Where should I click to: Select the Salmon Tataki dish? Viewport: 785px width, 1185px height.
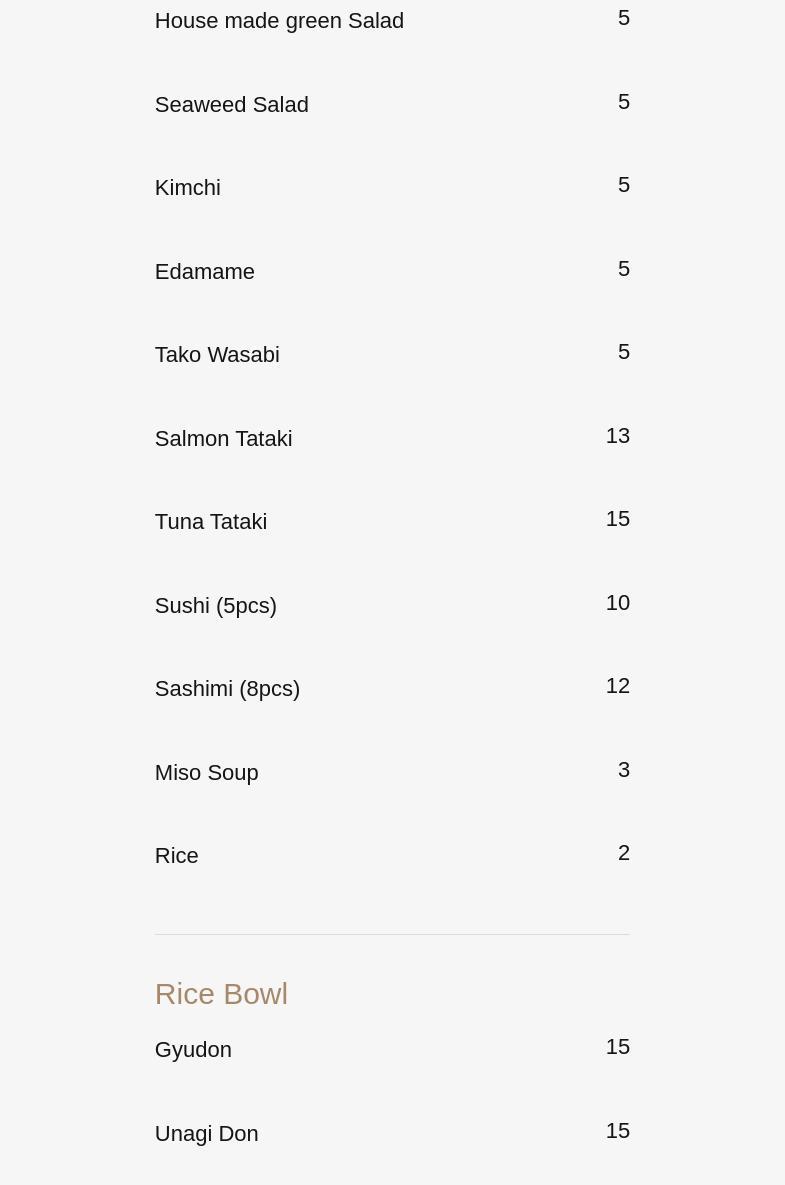point(223,439)
